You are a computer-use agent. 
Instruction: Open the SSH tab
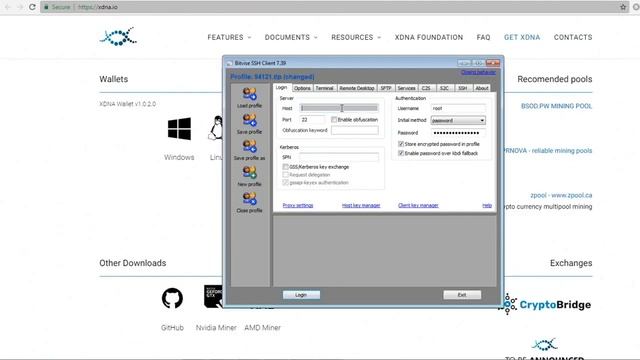tap(462, 88)
